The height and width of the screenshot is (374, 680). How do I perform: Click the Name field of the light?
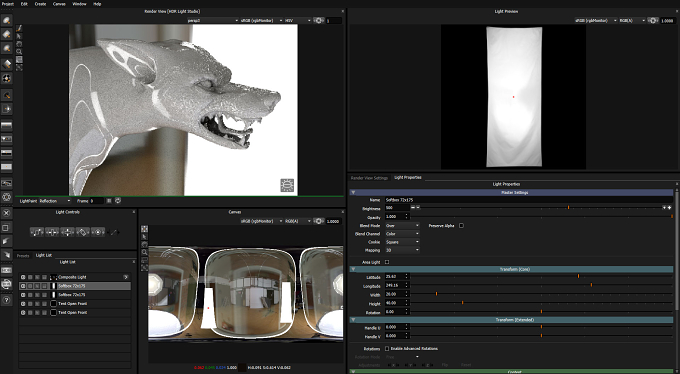click(x=529, y=200)
